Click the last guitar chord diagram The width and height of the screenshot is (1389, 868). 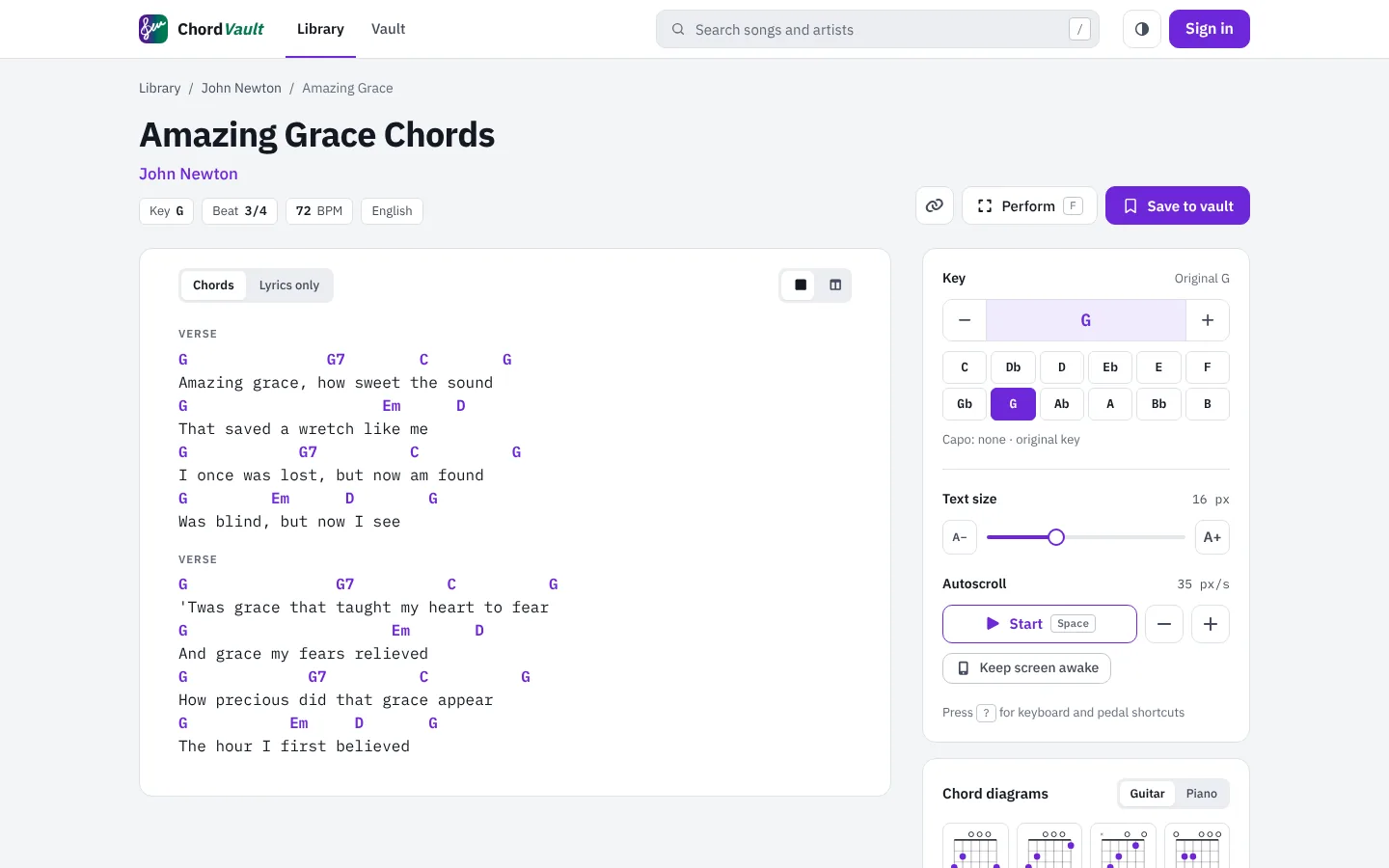(x=1197, y=846)
